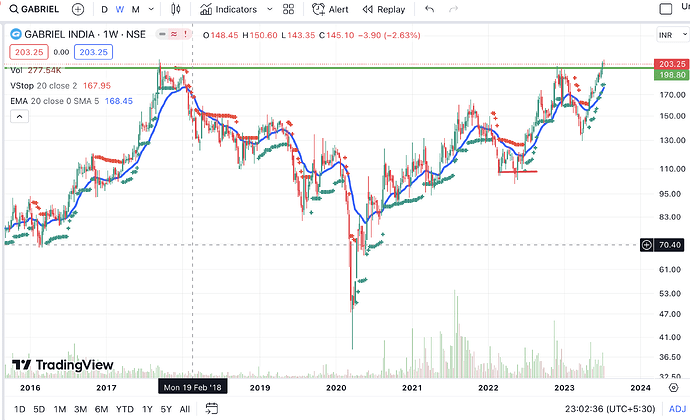
Task: Select the Vol 277.54K indicator legend
Action: point(36,70)
